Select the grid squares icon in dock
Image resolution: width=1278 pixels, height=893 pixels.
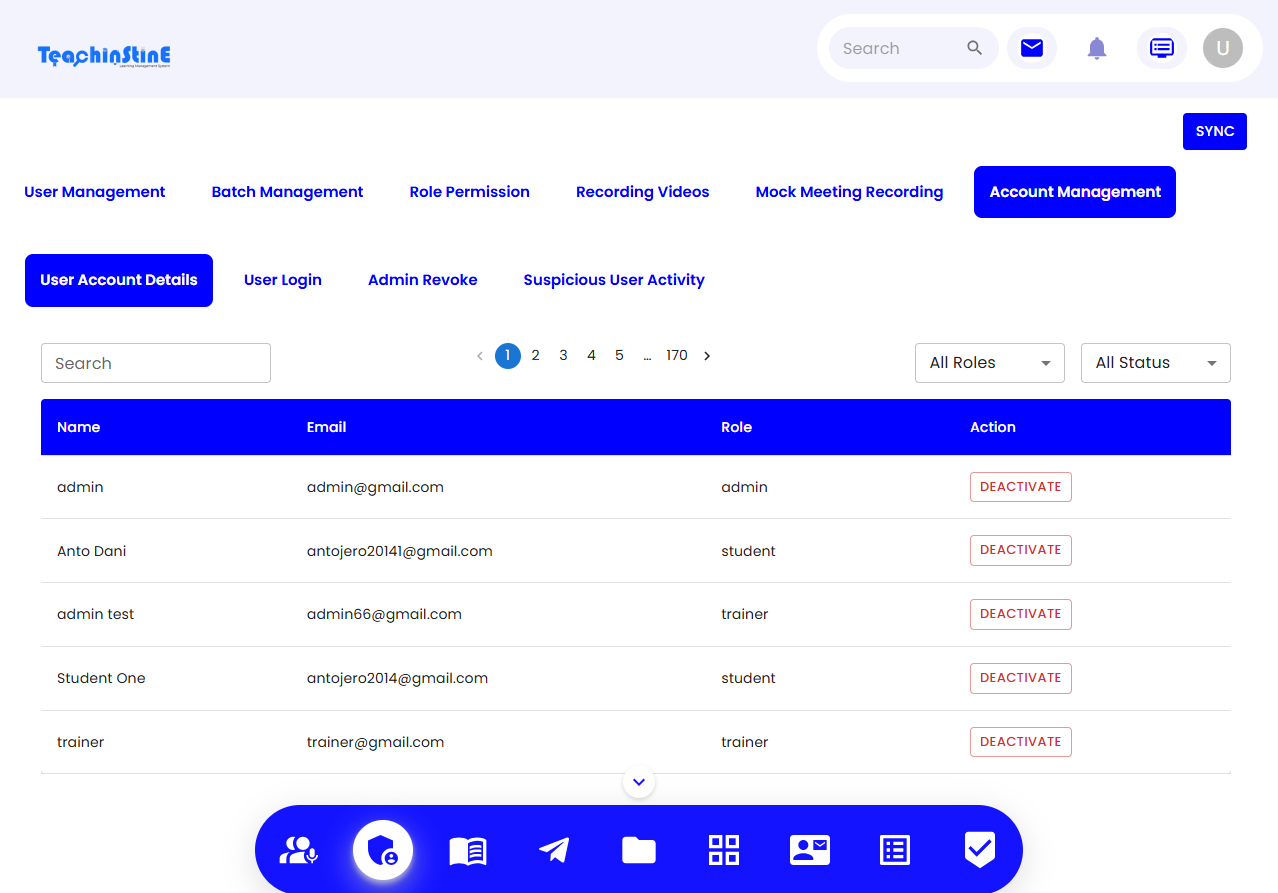pyautogui.click(x=723, y=851)
